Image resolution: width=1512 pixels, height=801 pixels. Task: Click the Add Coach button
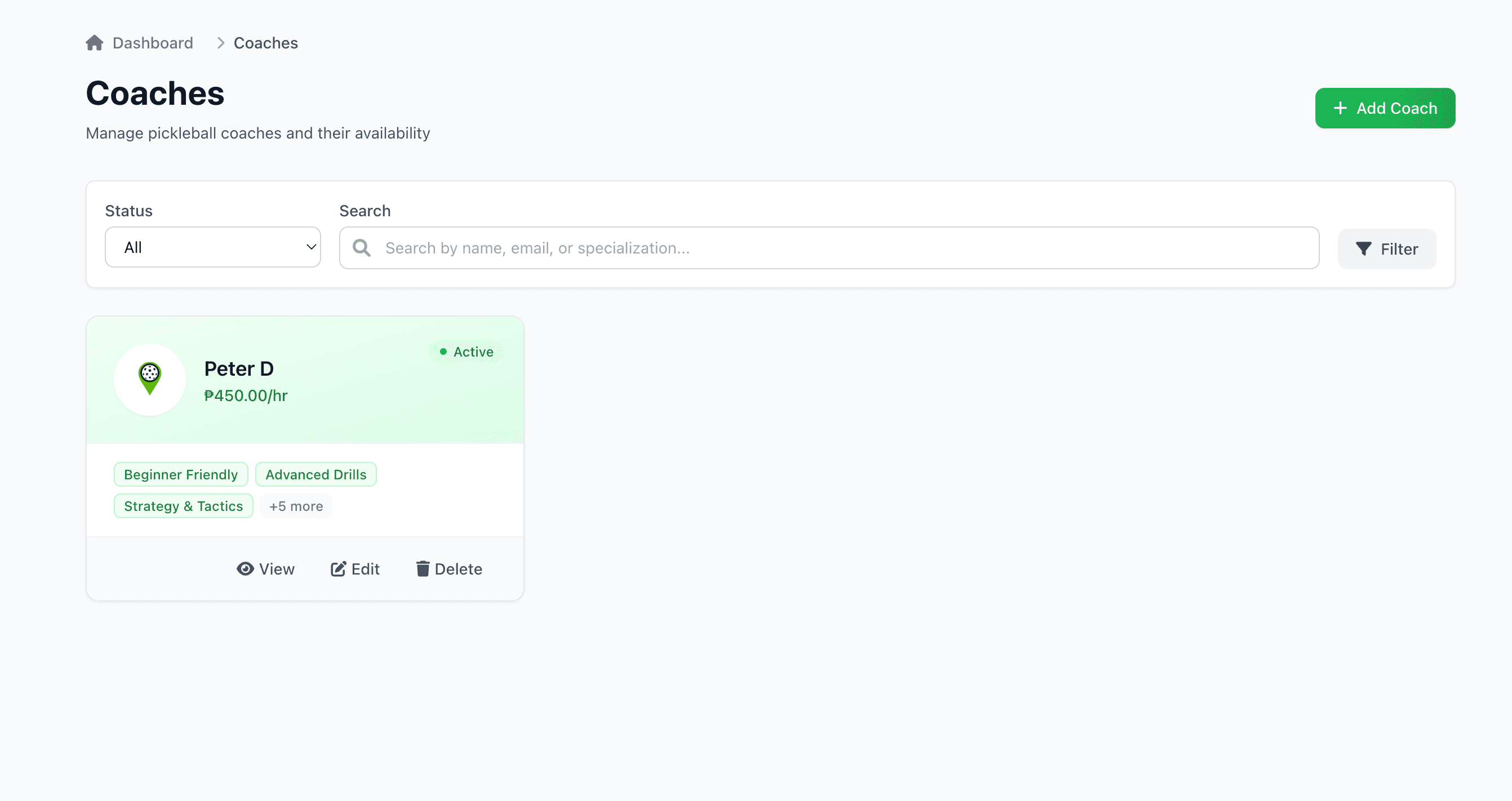pos(1385,108)
